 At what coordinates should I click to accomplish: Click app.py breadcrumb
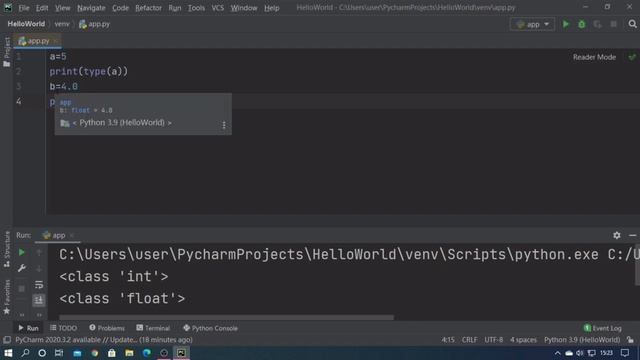(x=95, y=24)
